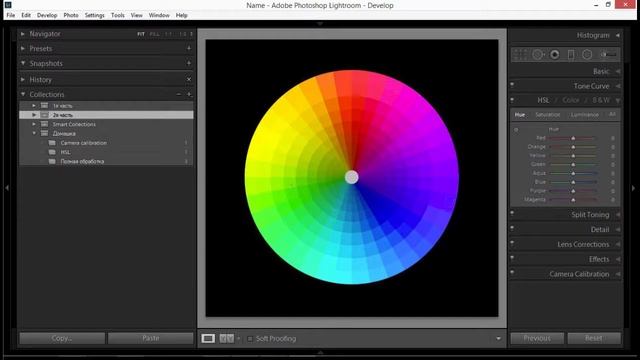This screenshot has height=360, width=640.
Task: Toggle the Lens Corrections panel switch
Action: 512,243
